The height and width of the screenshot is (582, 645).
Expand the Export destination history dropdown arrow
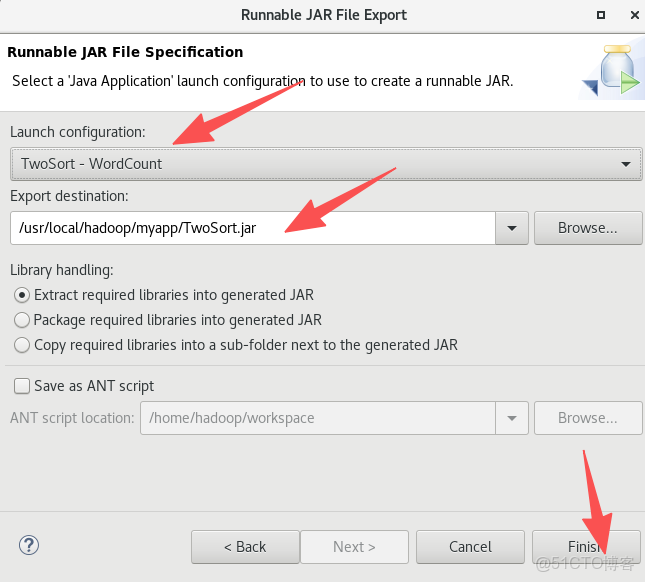(512, 228)
